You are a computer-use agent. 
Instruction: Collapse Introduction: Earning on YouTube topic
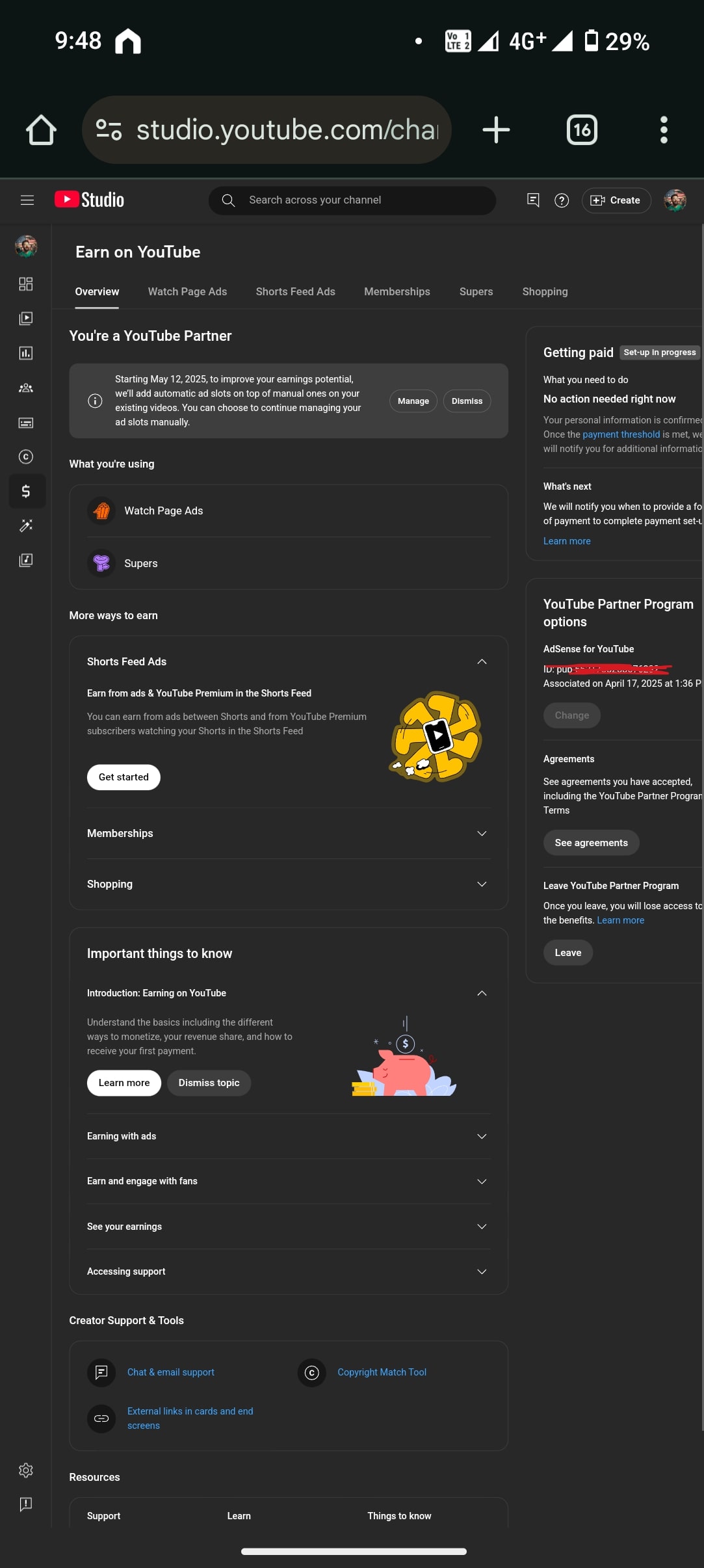click(x=482, y=993)
